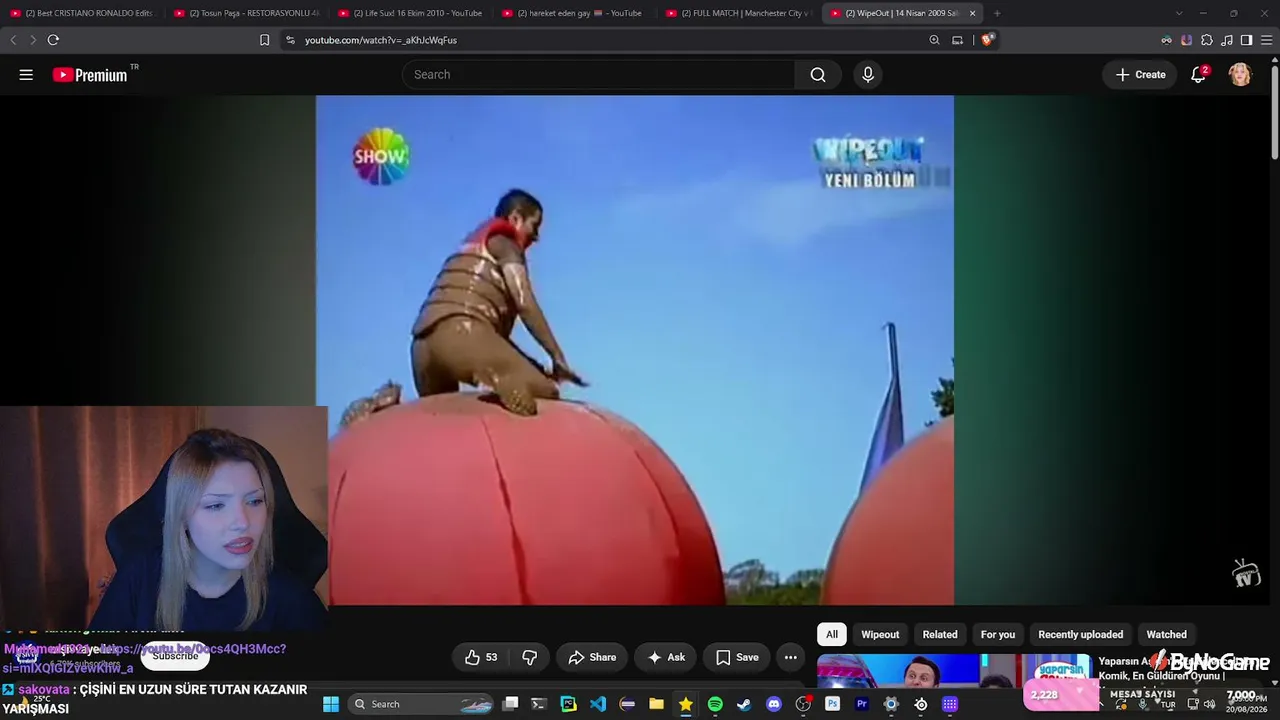This screenshot has height=720, width=1280.
Task: Select the Watched filter chip
Action: tap(1166, 634)
